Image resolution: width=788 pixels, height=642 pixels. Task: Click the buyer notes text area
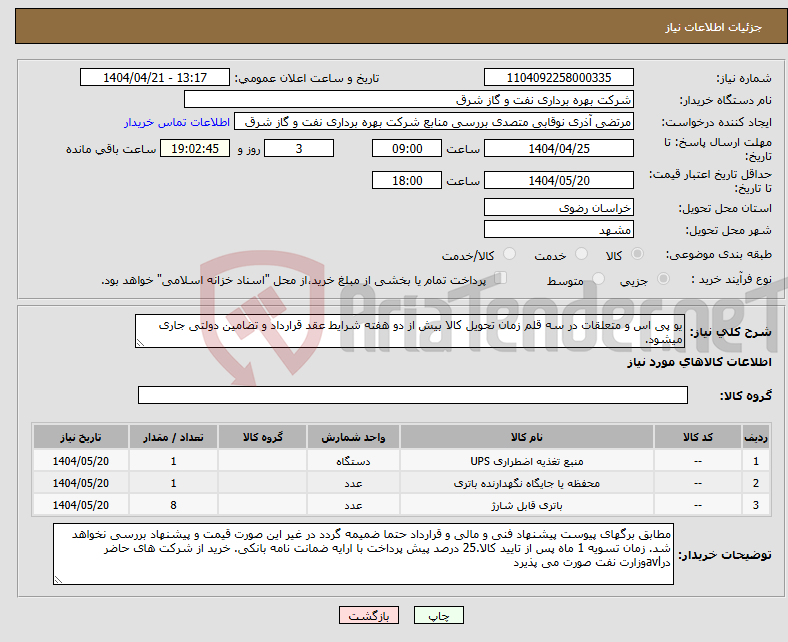[363, 554]
